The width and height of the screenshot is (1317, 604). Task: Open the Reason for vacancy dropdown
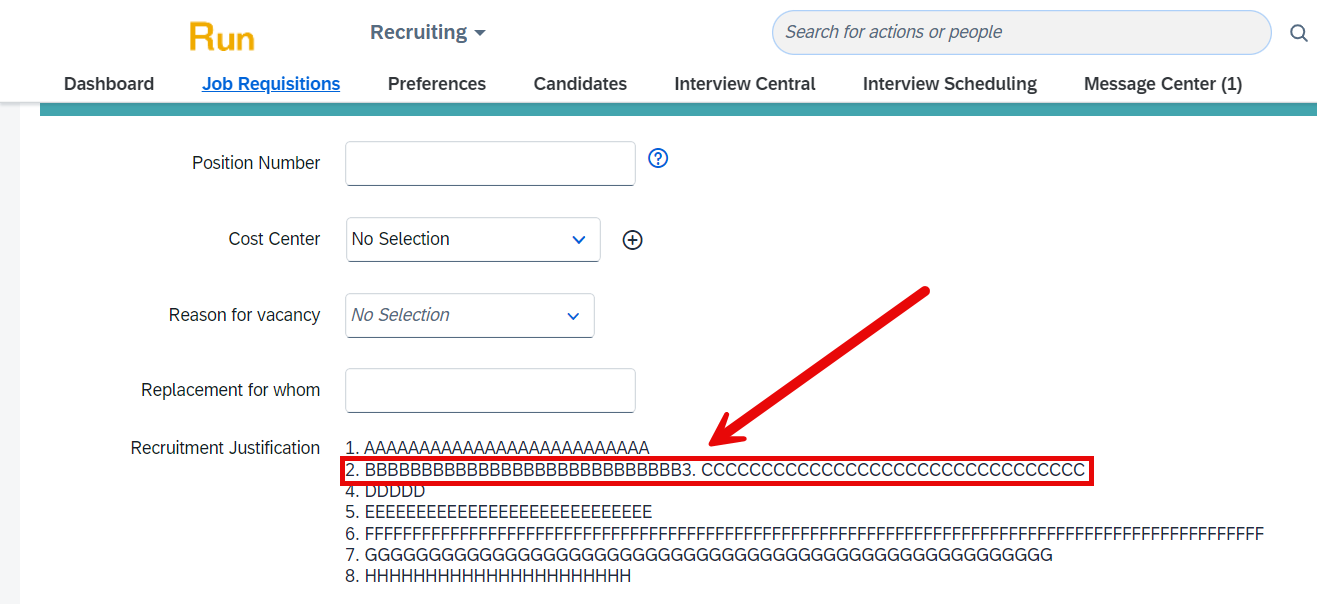coord(470,315)
